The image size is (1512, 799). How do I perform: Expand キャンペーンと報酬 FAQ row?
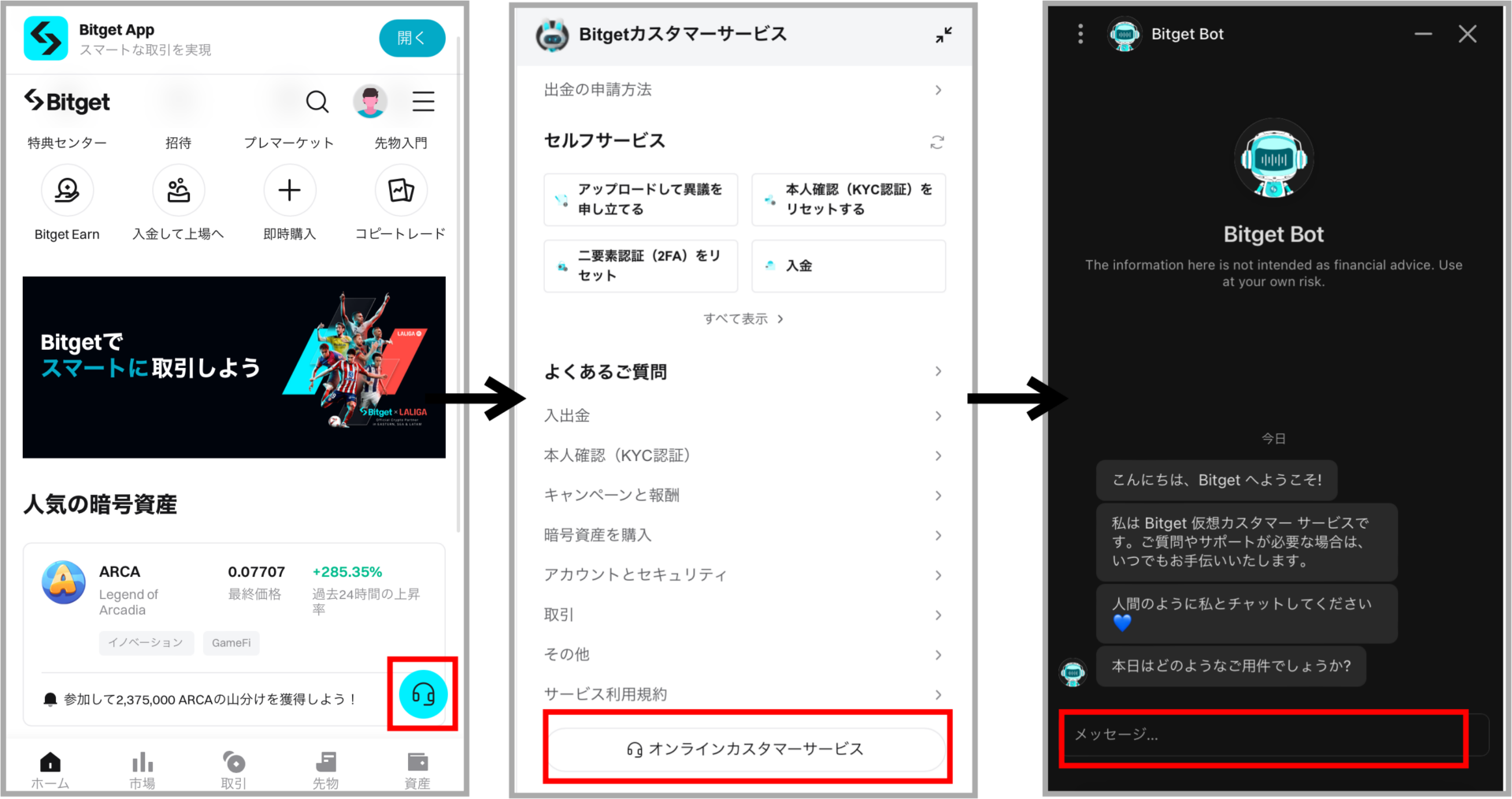(743, 496)
